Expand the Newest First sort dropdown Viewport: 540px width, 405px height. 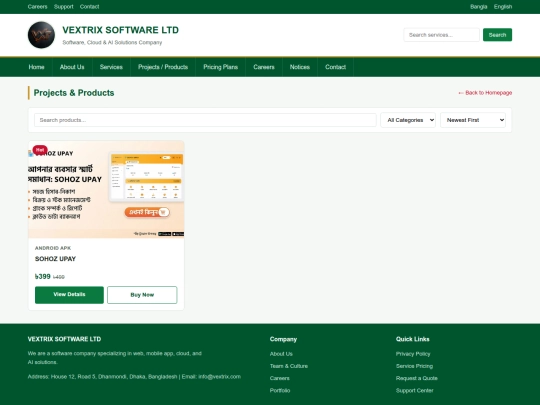473,120
